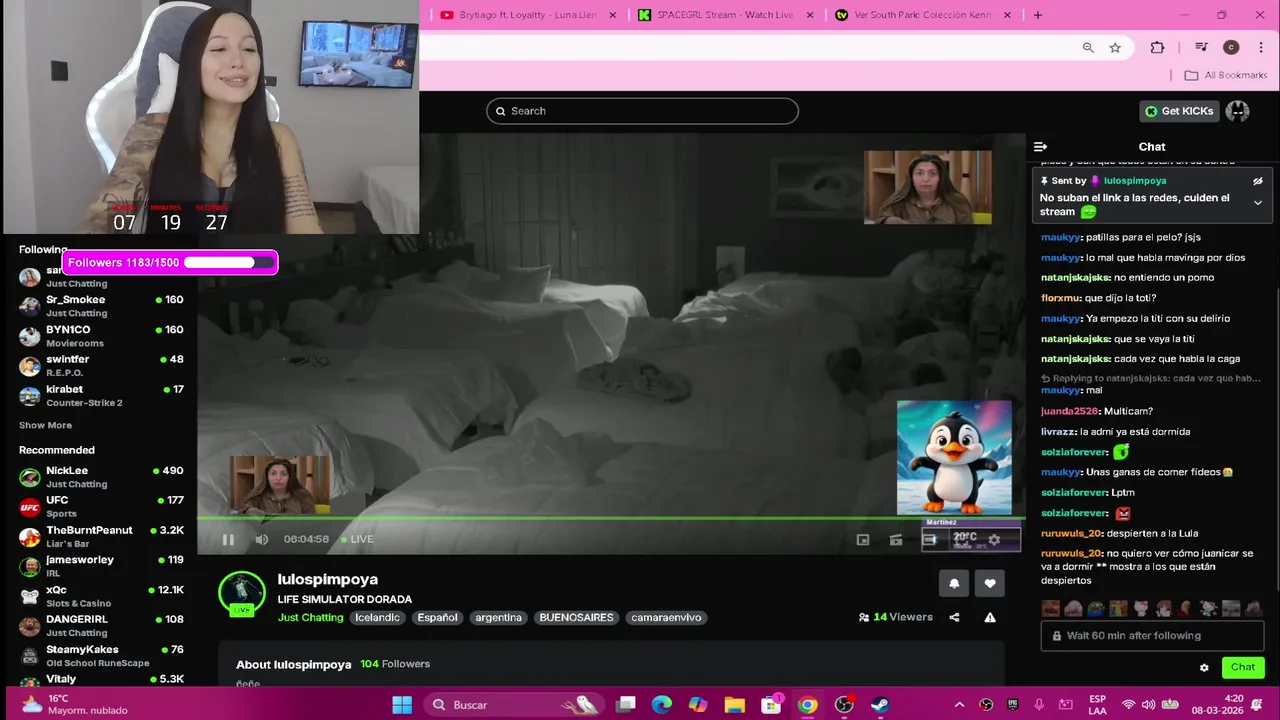The width and height of the screenshot is (1280, 720).
Task: Jump to LIVE indicator in player
Action: 357,539
